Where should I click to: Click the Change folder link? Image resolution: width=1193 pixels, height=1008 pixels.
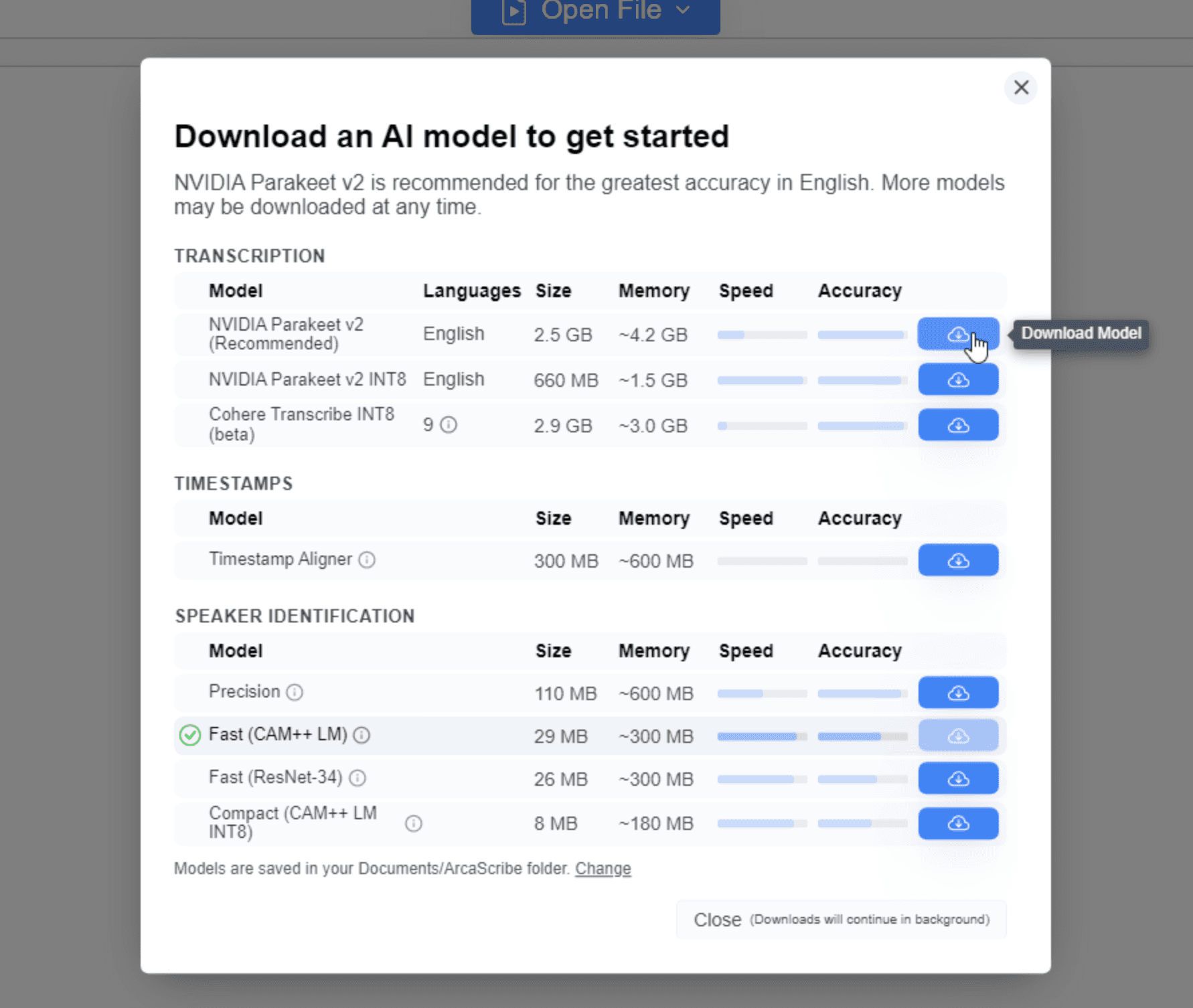click(x=603, y=869)
